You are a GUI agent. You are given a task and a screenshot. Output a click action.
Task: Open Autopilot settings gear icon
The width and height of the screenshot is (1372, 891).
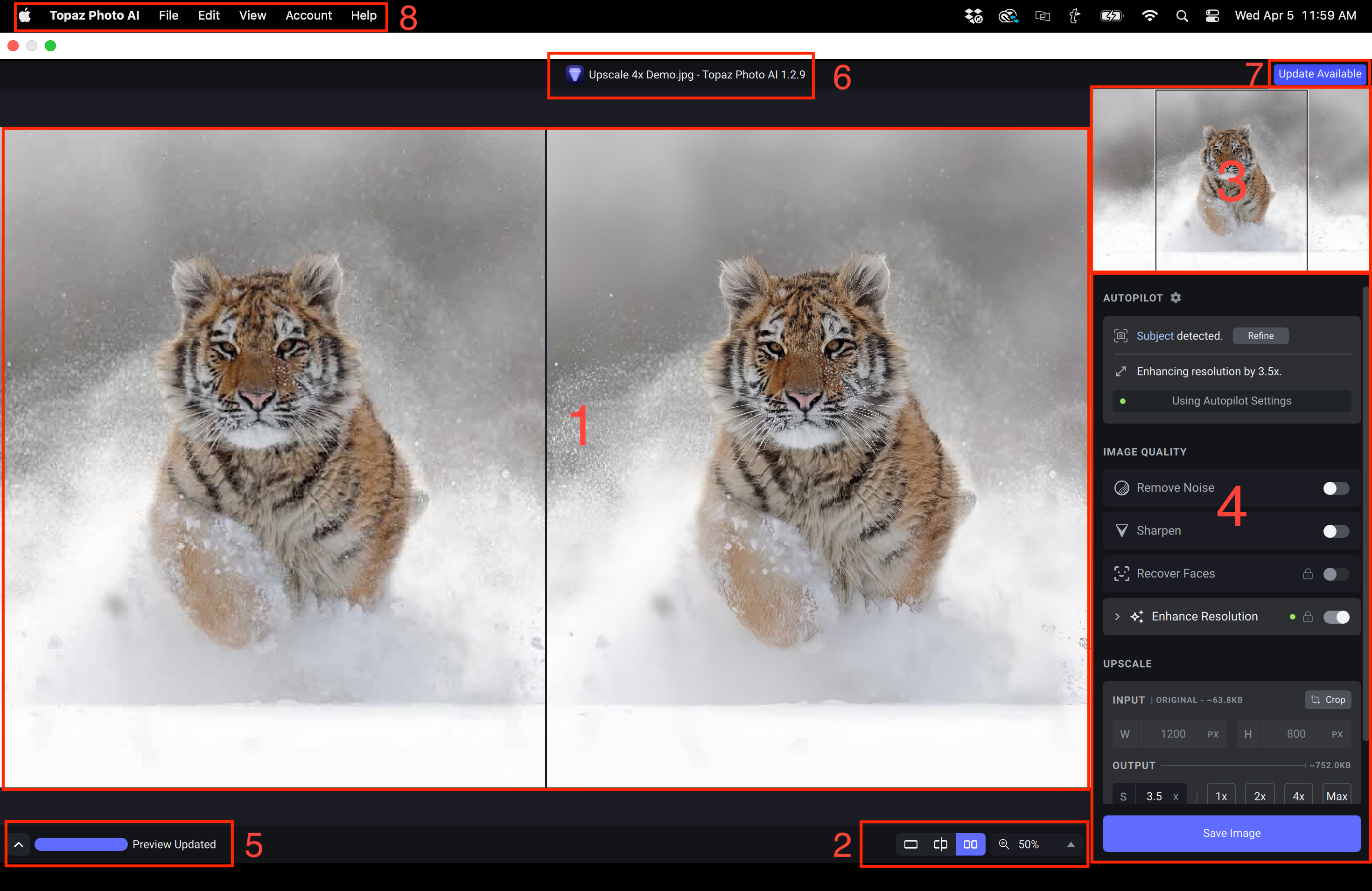pos(1176,297)
